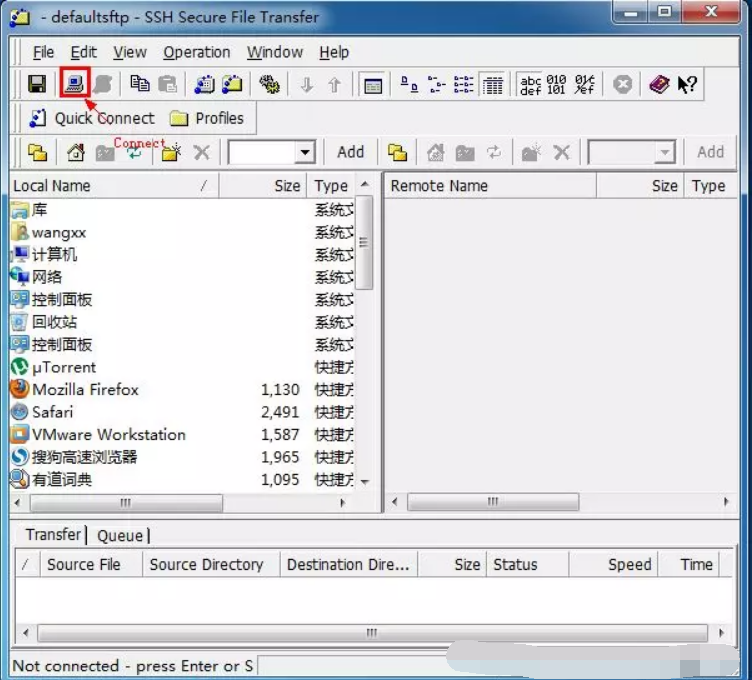Select Mozilla Firefox in the local list
The image size is (752, 680).
[85, 390]
